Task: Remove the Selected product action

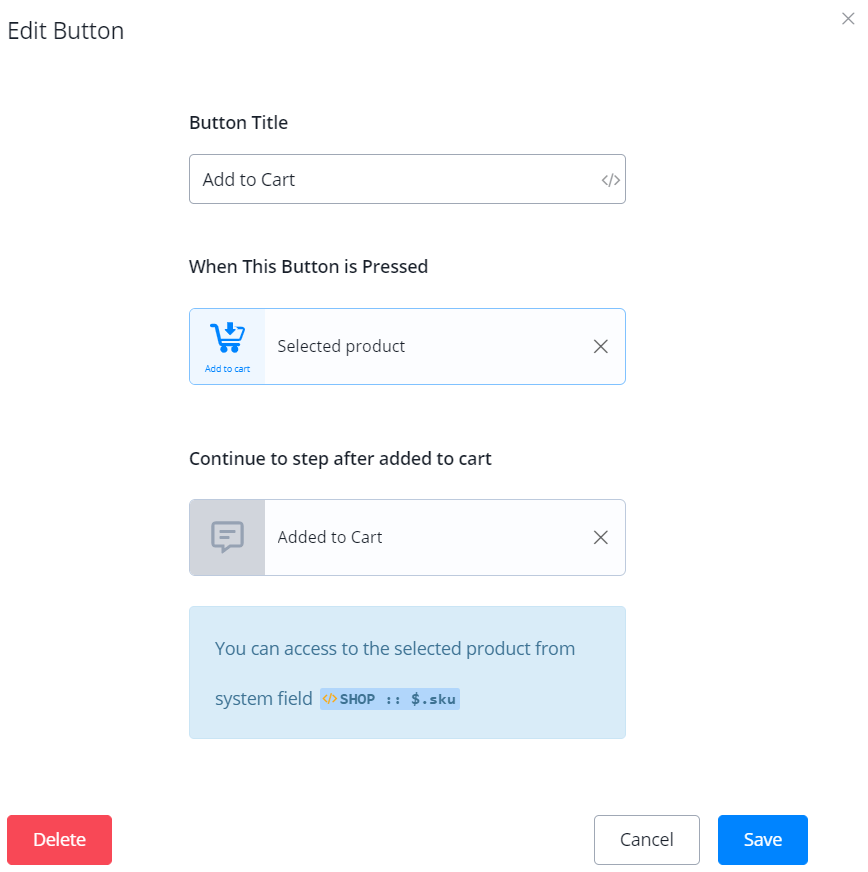Action: click(600, 346)
